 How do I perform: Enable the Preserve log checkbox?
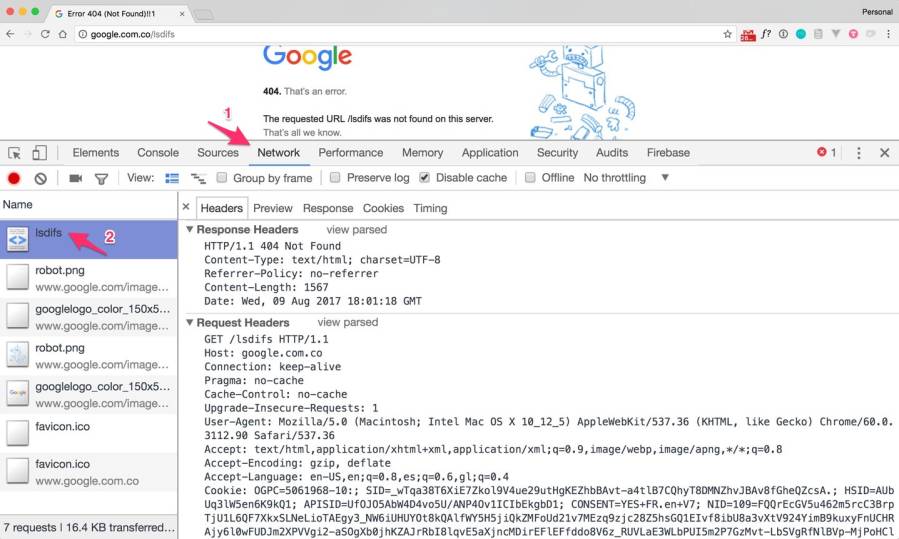point(336,178)
